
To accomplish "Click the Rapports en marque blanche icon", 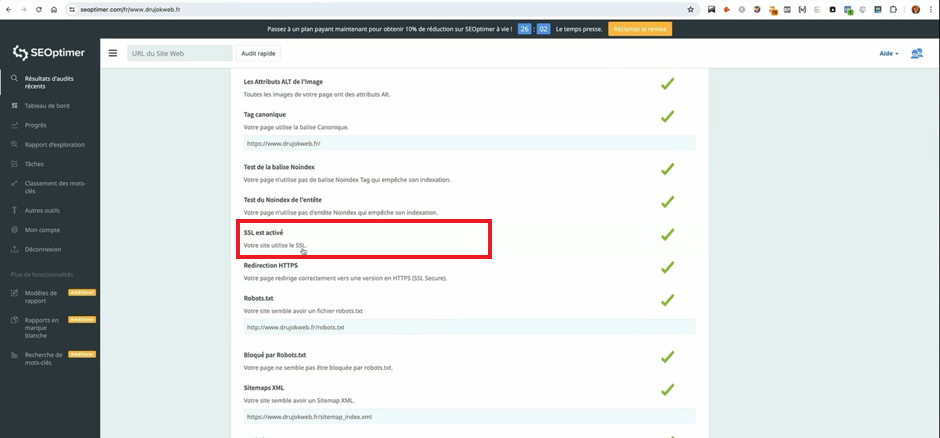I will tap(14, 320).
